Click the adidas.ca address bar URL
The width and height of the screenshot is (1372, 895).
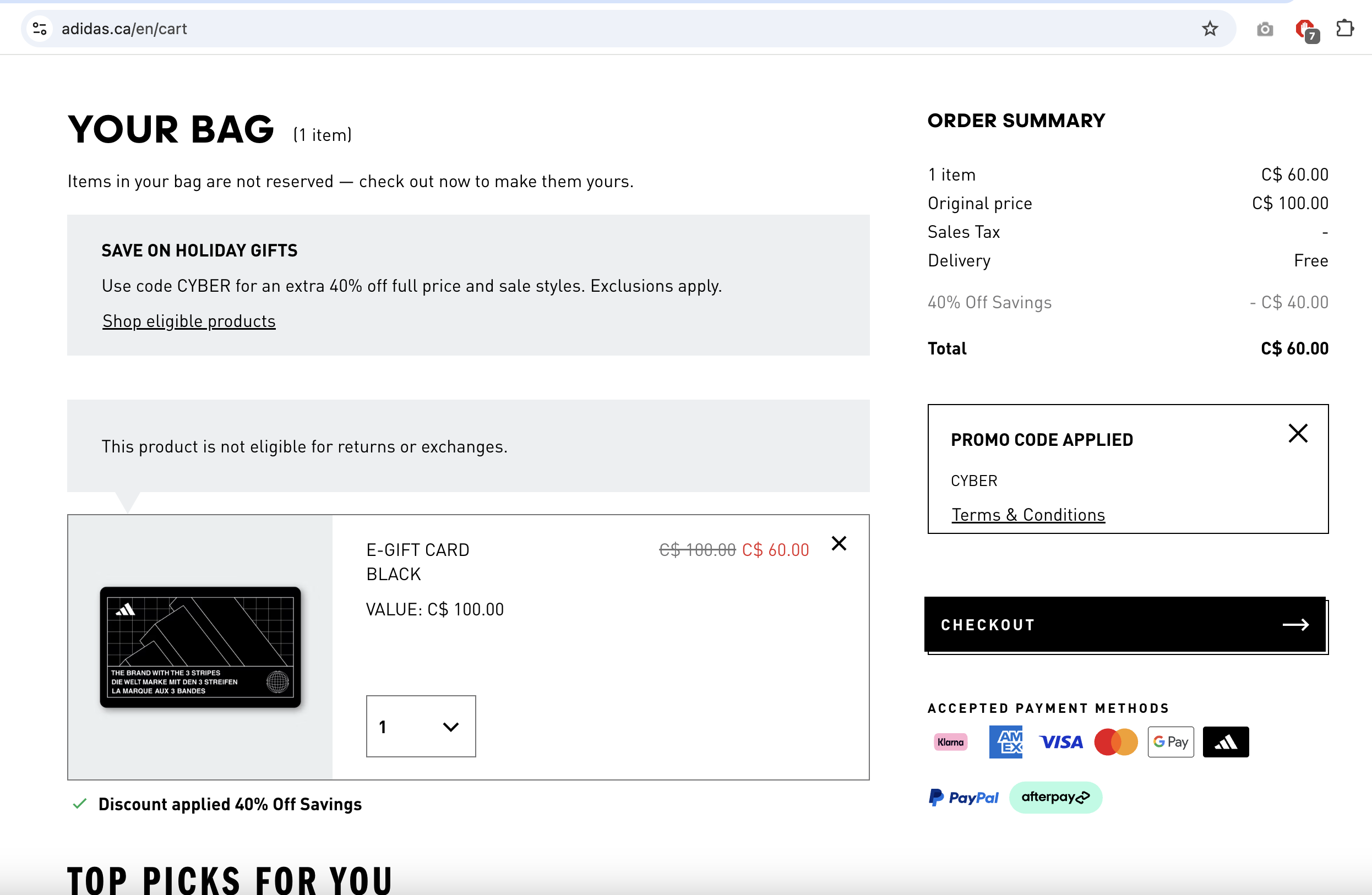(124, 29)
